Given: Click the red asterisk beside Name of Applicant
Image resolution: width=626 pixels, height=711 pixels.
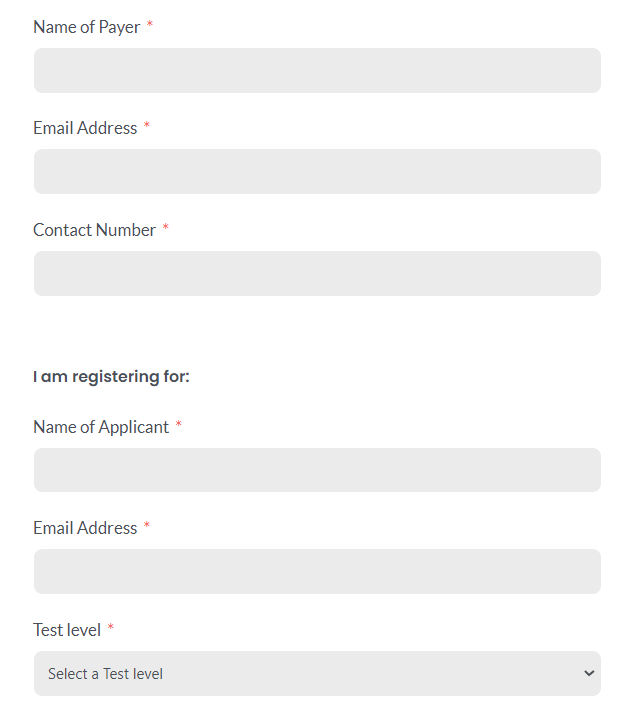Looking at the screenshot, I should pos(179,425).
